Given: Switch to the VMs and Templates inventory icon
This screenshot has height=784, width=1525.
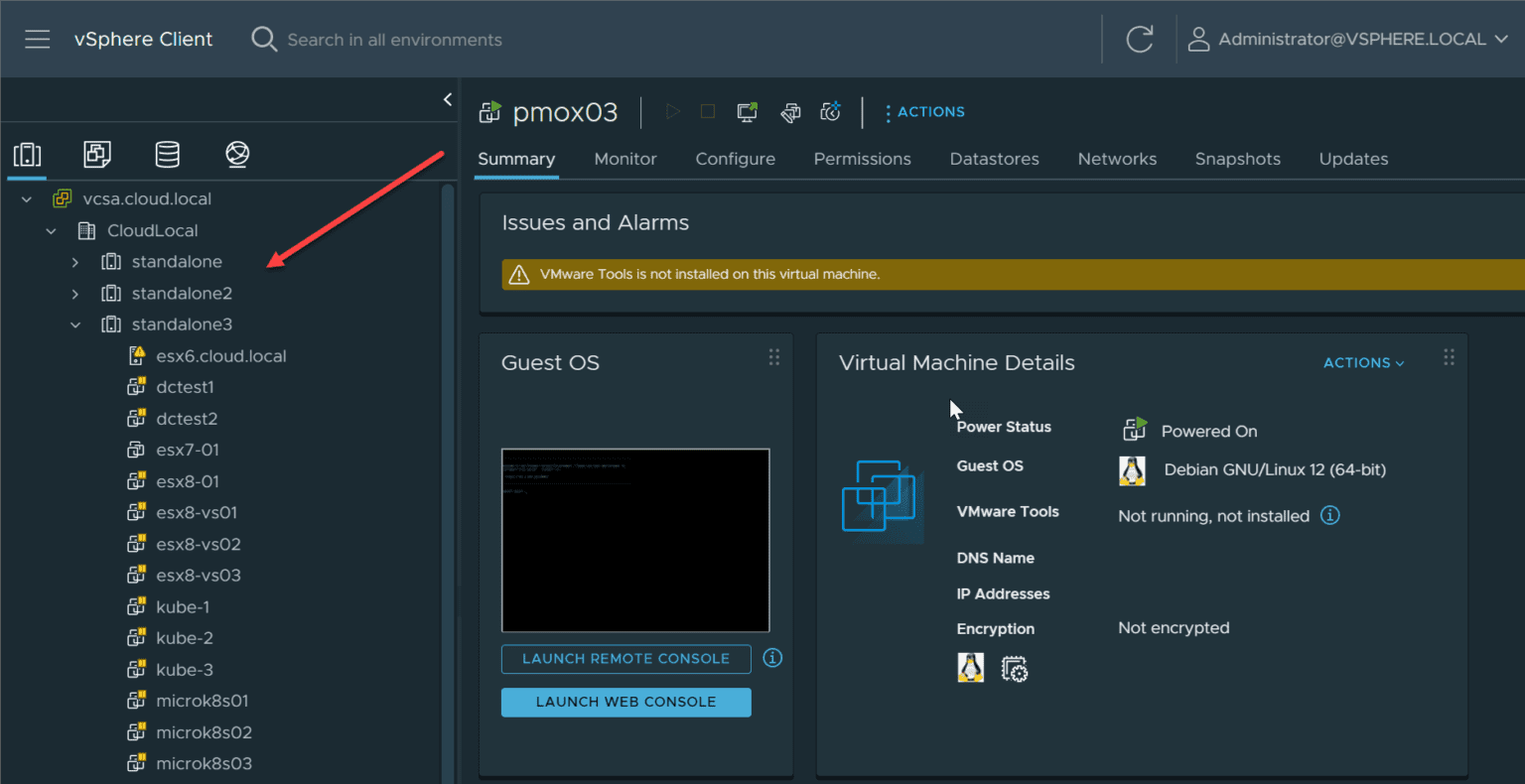Looking at the screenshot, I should [x=96, y=155].
